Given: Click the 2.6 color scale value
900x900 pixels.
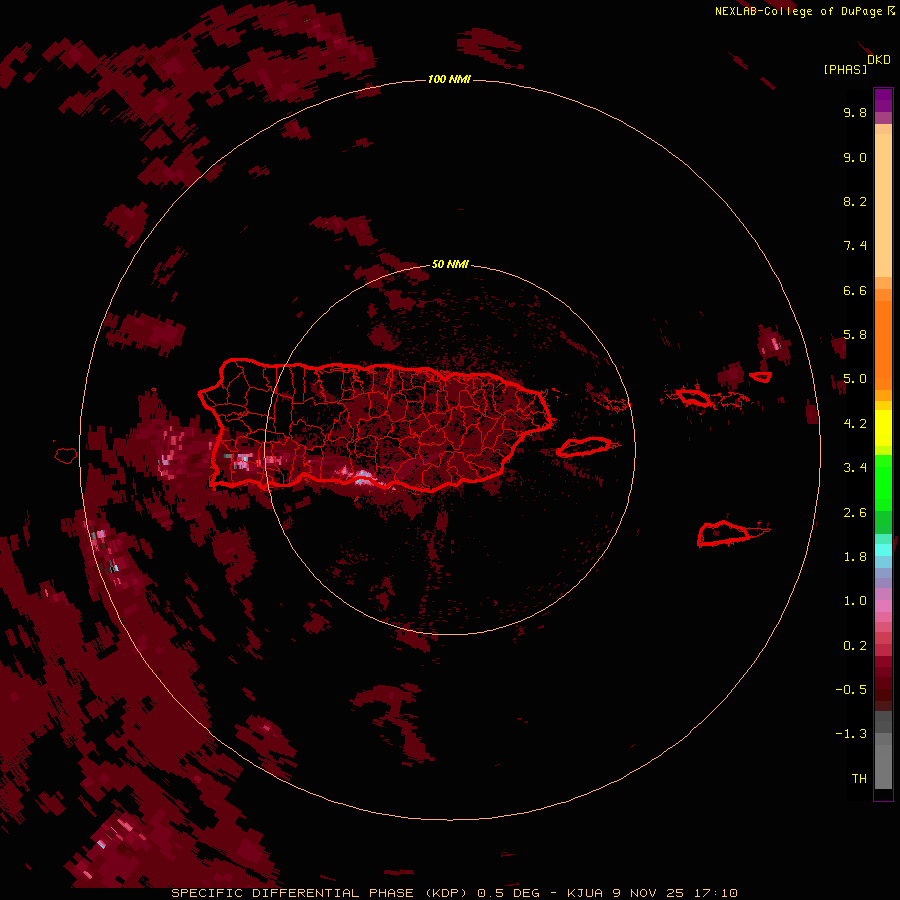Looking at the screenshot, I should 855,513.
